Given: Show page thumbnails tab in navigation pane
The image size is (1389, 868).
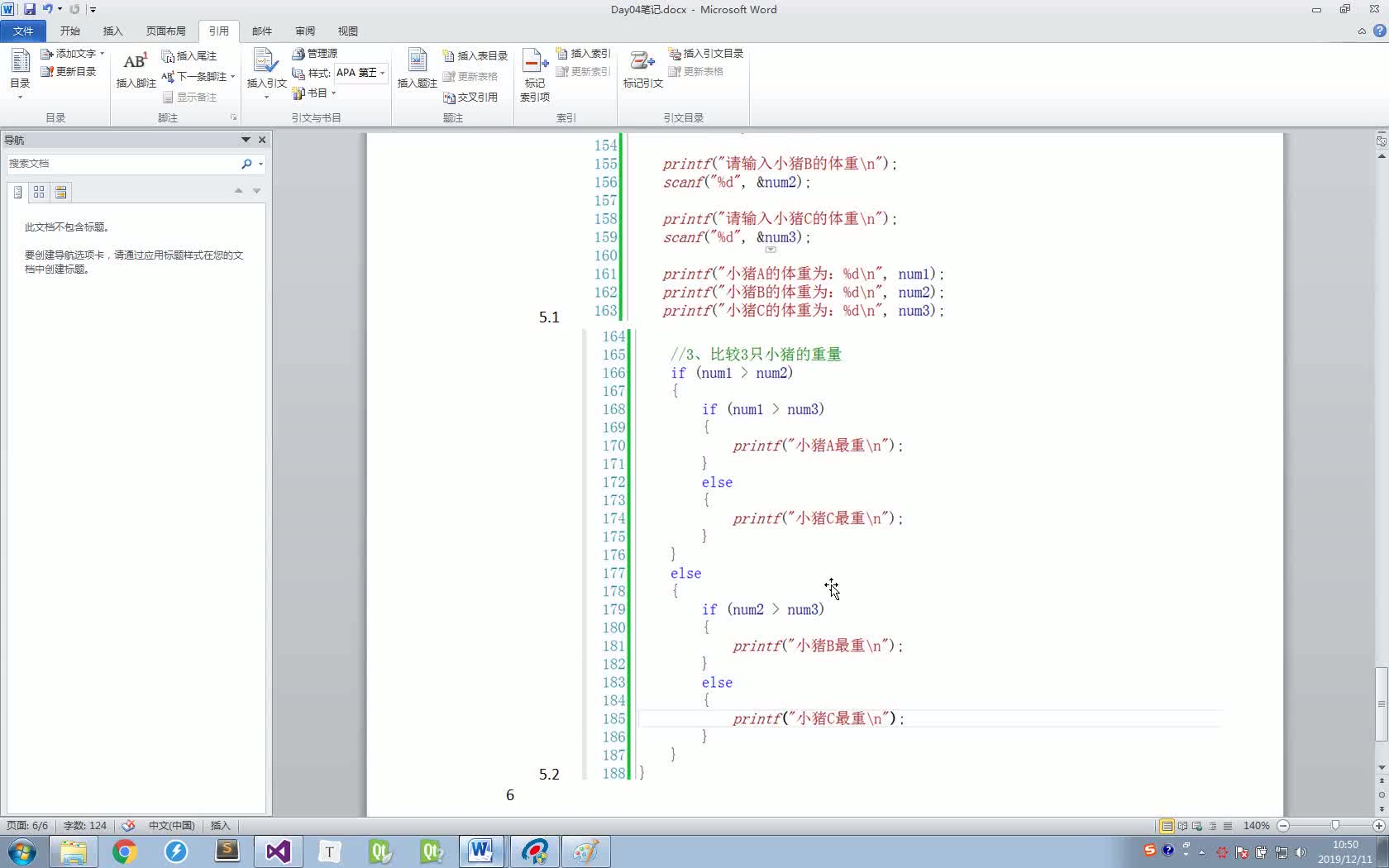Looking at the screenshot, I should pos(39,192).
